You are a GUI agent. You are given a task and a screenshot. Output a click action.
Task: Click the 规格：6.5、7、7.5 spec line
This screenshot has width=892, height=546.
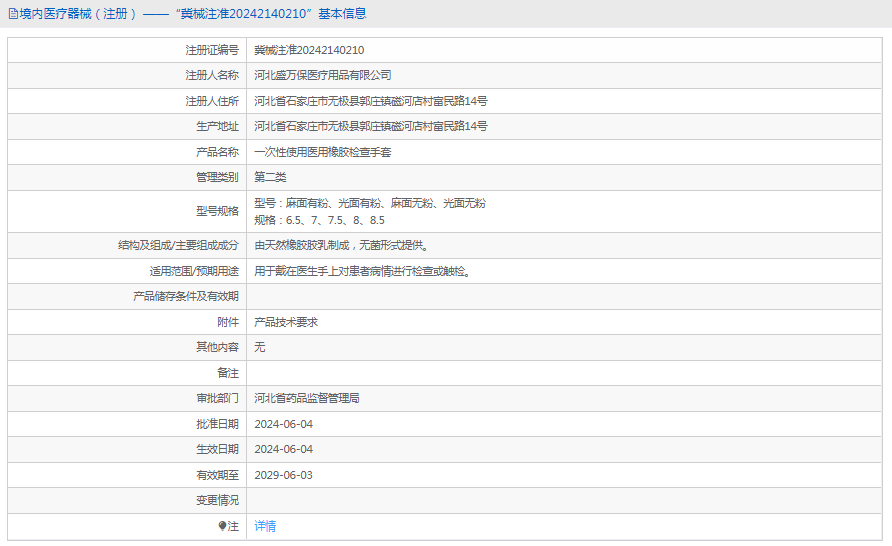[x=319, y=220]
